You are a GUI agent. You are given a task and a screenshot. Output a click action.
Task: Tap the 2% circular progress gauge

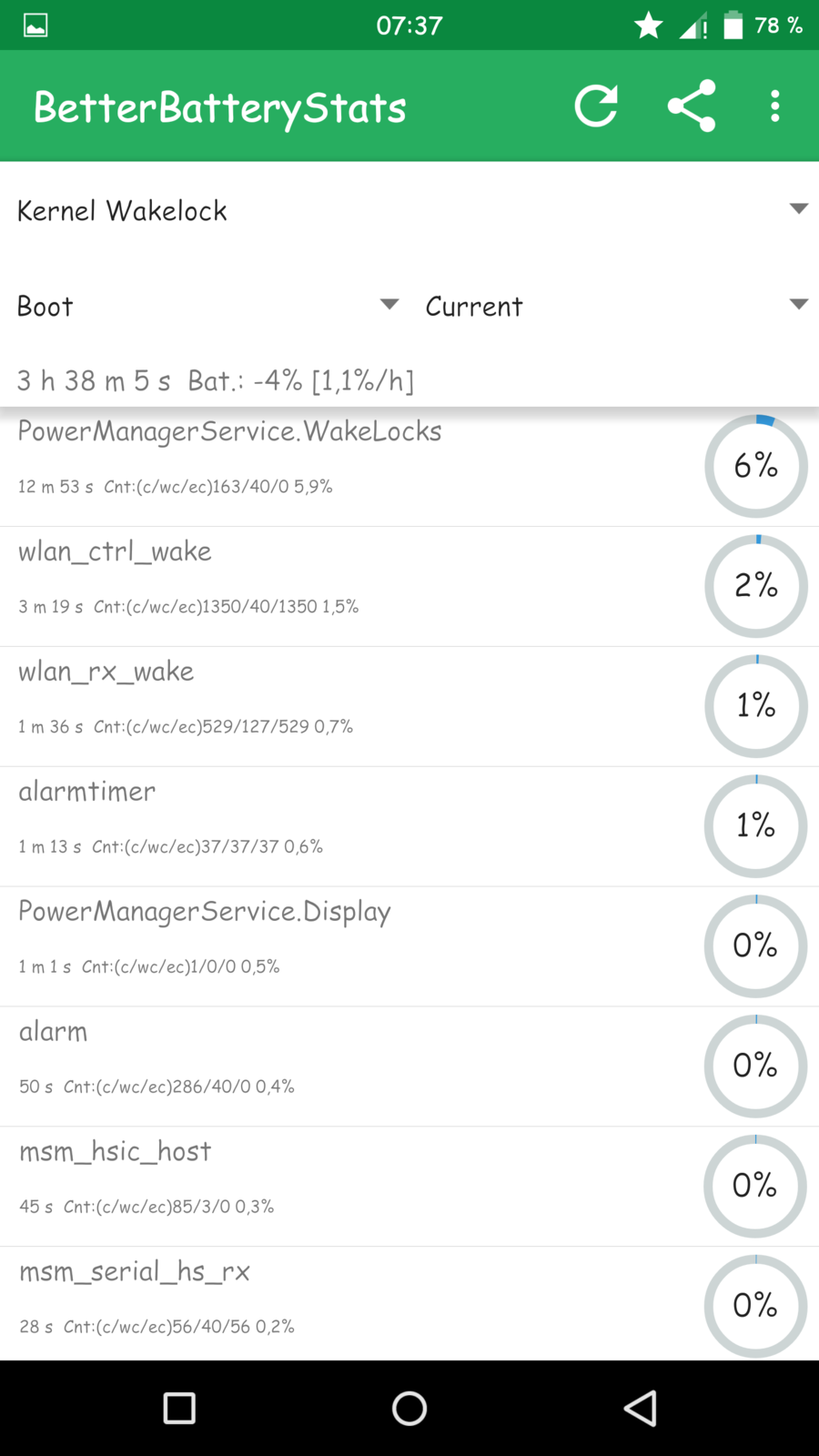(x=755, y=585)
